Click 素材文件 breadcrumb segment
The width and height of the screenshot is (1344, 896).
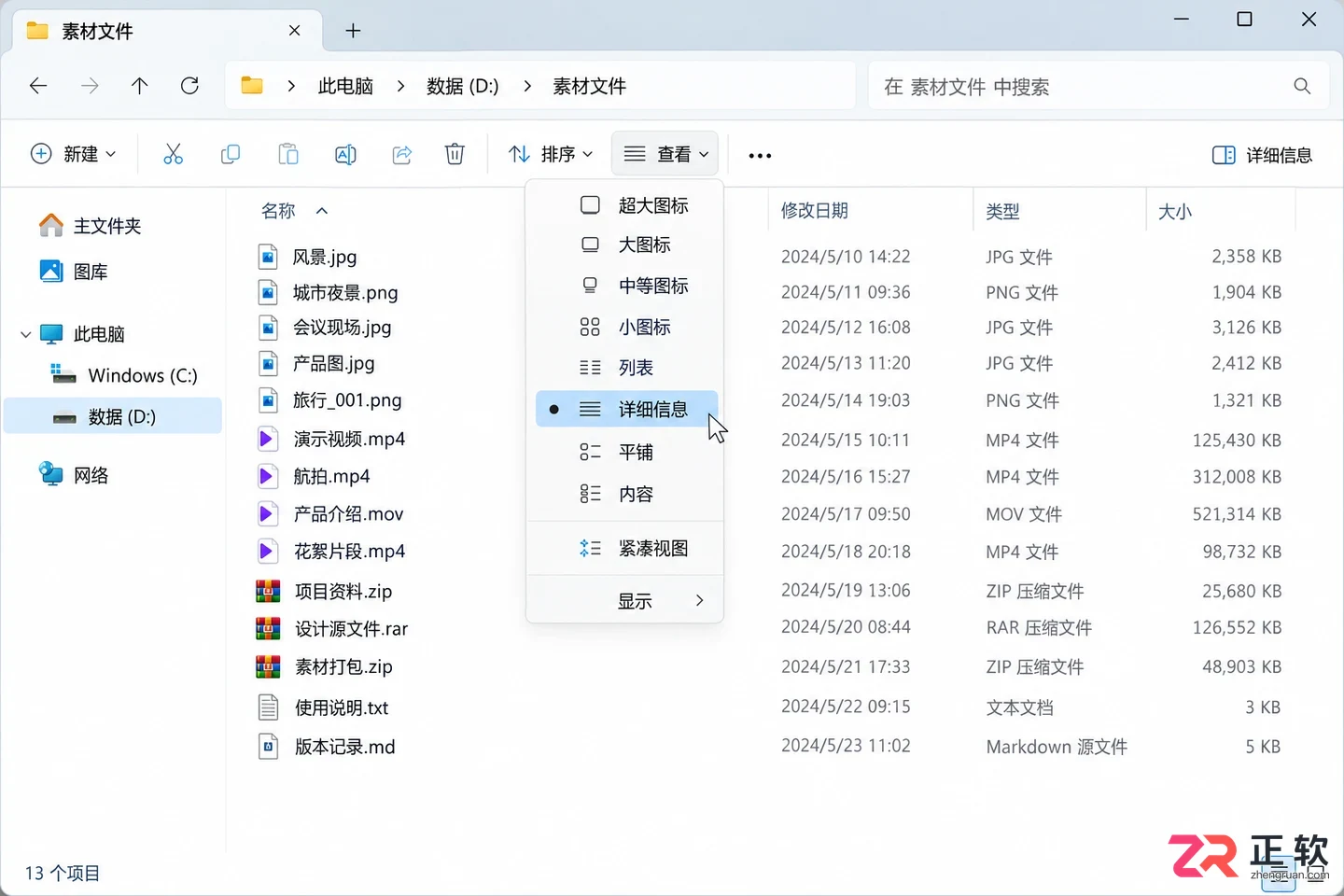(589, 86)
